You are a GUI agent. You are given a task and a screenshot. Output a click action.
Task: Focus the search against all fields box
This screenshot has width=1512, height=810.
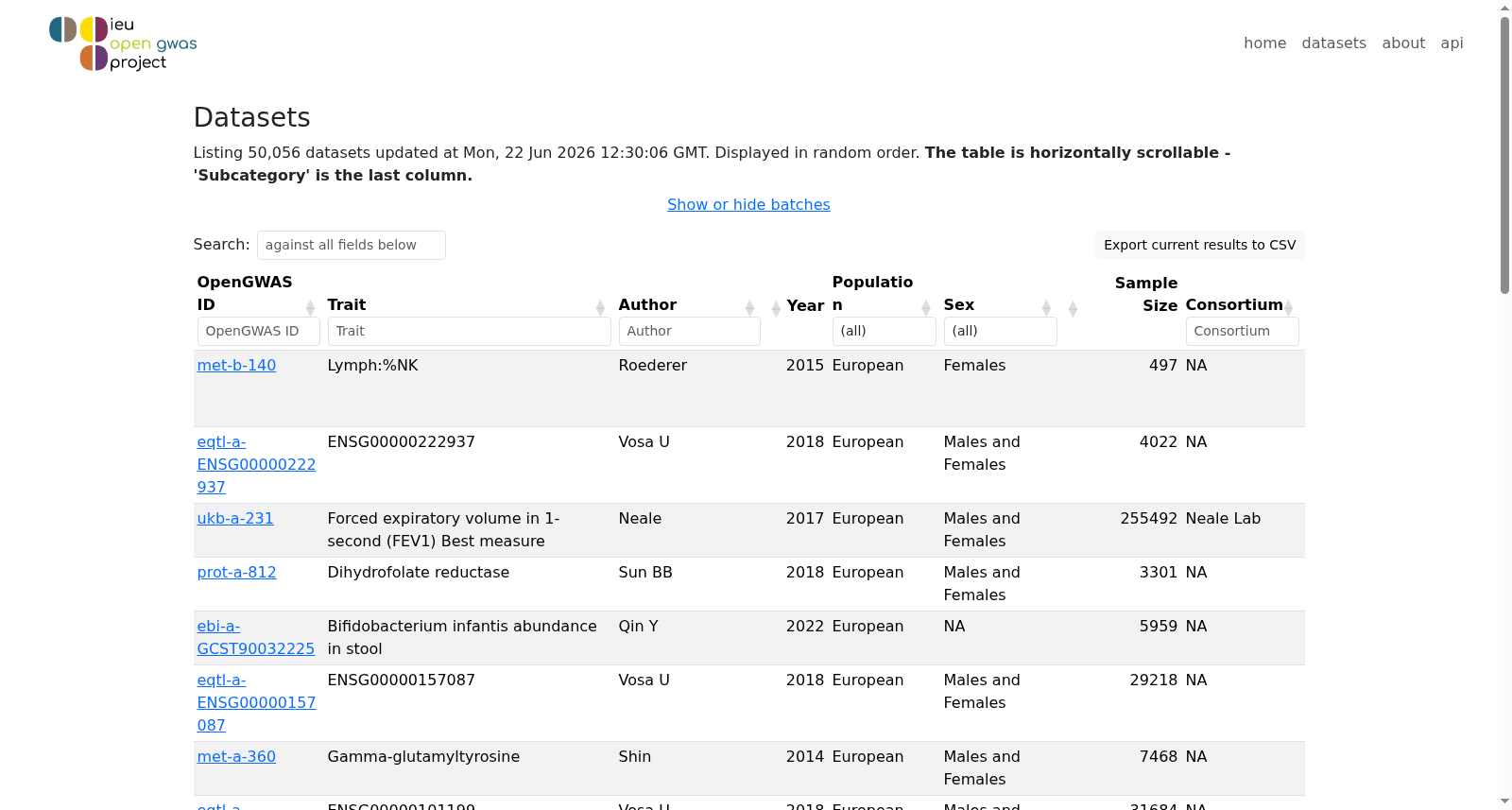tap(352, 245)
